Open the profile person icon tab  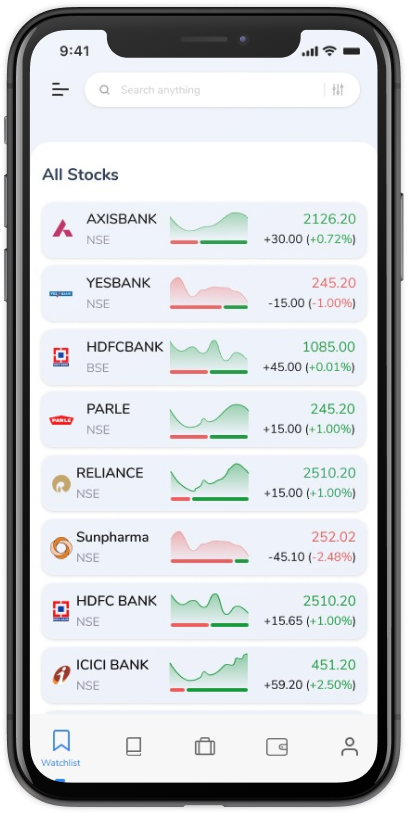tap(349, 747)
